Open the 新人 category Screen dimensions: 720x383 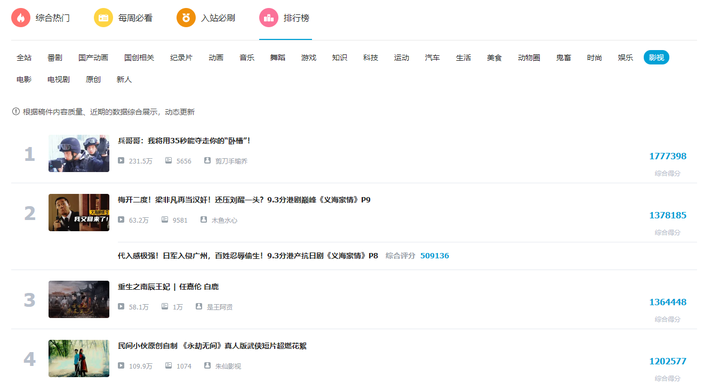[x=124, y=79]
